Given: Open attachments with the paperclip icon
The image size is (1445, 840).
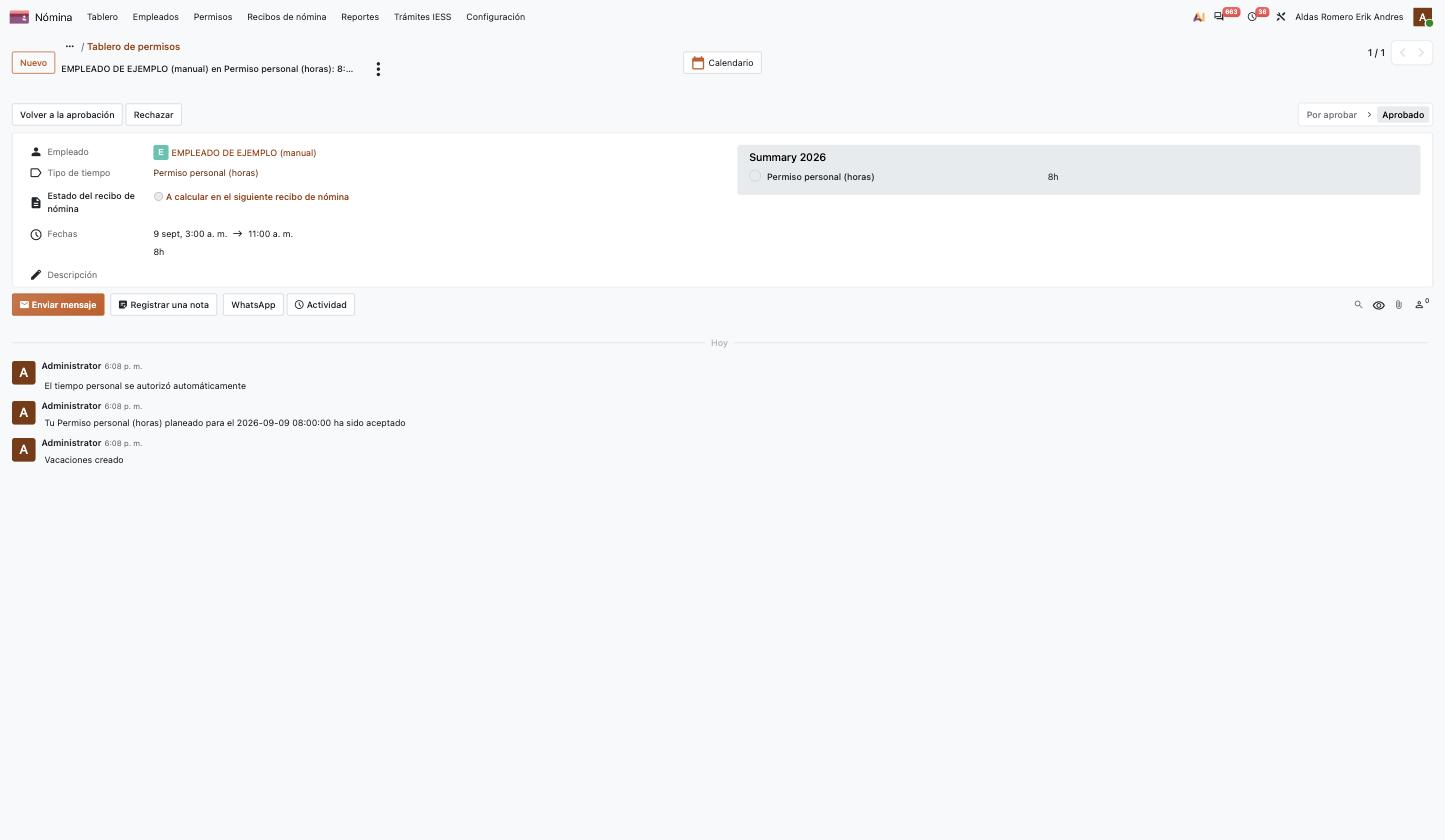Looking at the screenshot, I should pyautogui.click(x=1398, y=305).
